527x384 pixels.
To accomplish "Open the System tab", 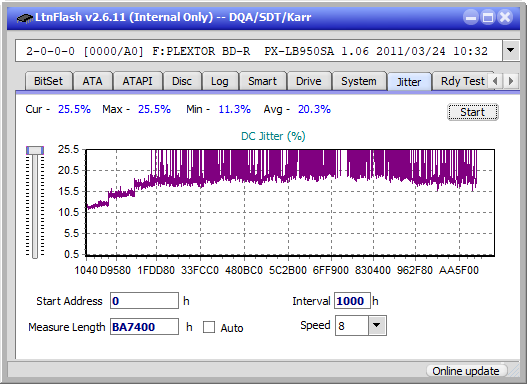I will 359,81.
